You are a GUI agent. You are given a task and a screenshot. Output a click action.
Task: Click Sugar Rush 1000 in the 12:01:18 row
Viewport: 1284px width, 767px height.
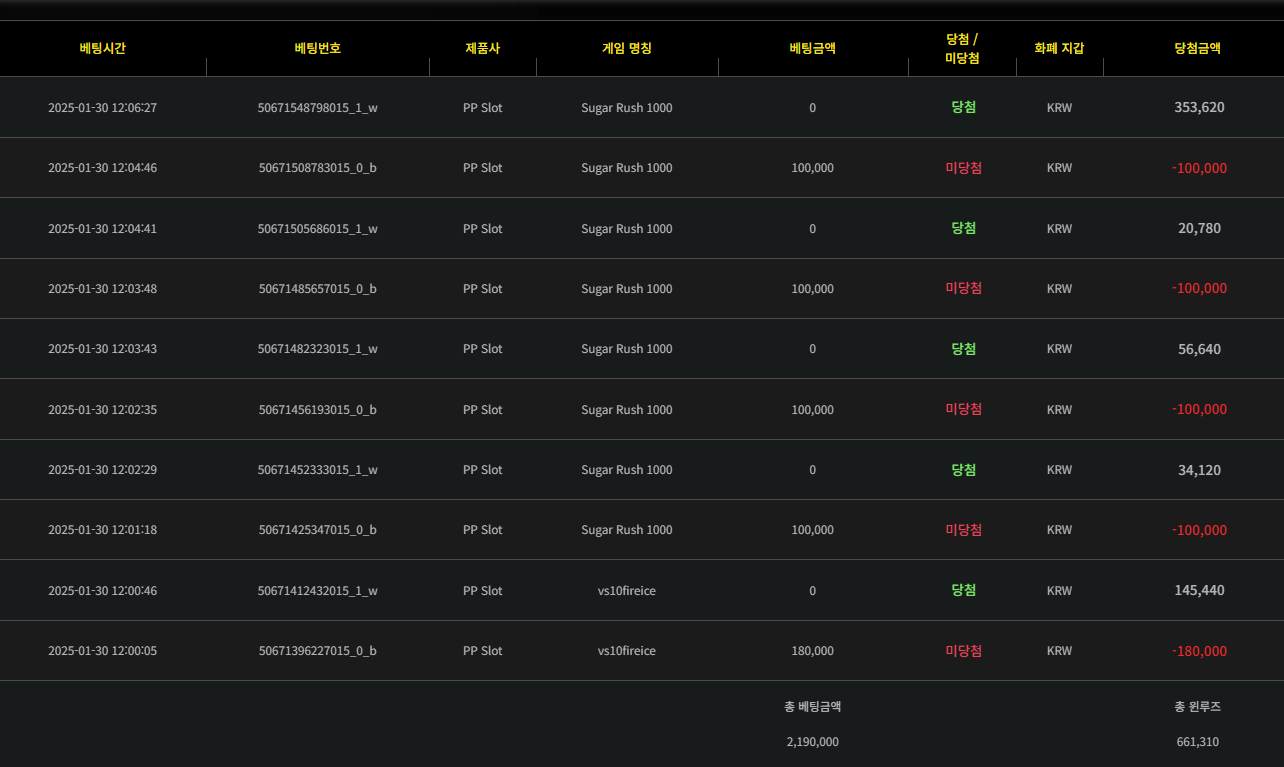pos(627,530)
